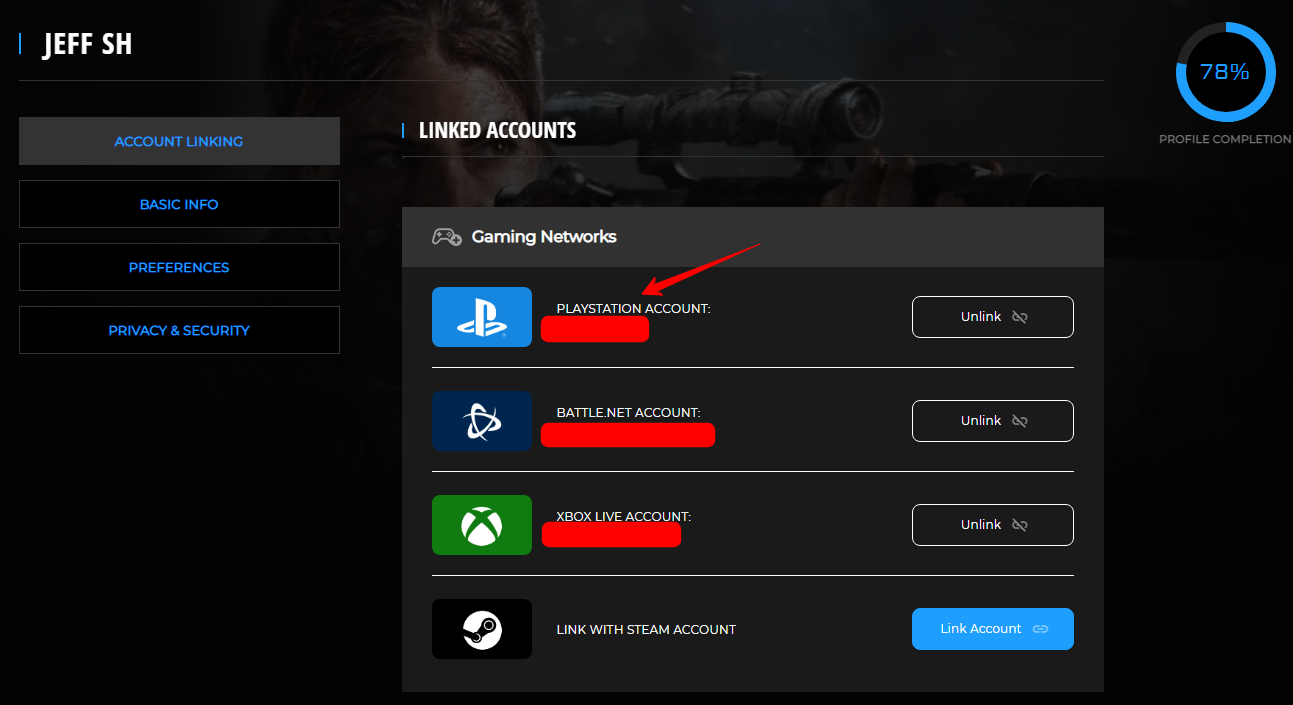Click the PlayStation logo icon
The image size is (1293, 705).
click(x=481, y=317)
